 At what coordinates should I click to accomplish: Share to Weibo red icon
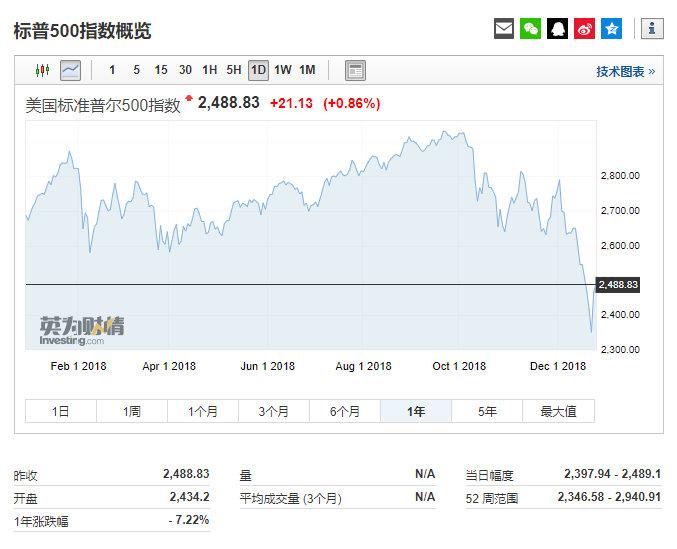coord(584,29)
